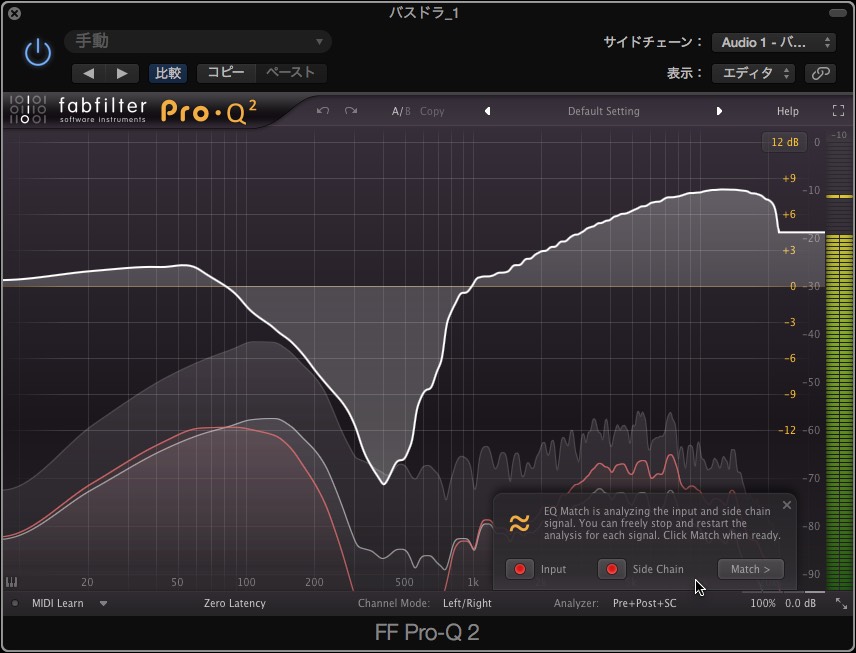Click the 1k frequency axis label
Image resolution: width=856 pixels, height=653 pixels.
pos(473,582)
